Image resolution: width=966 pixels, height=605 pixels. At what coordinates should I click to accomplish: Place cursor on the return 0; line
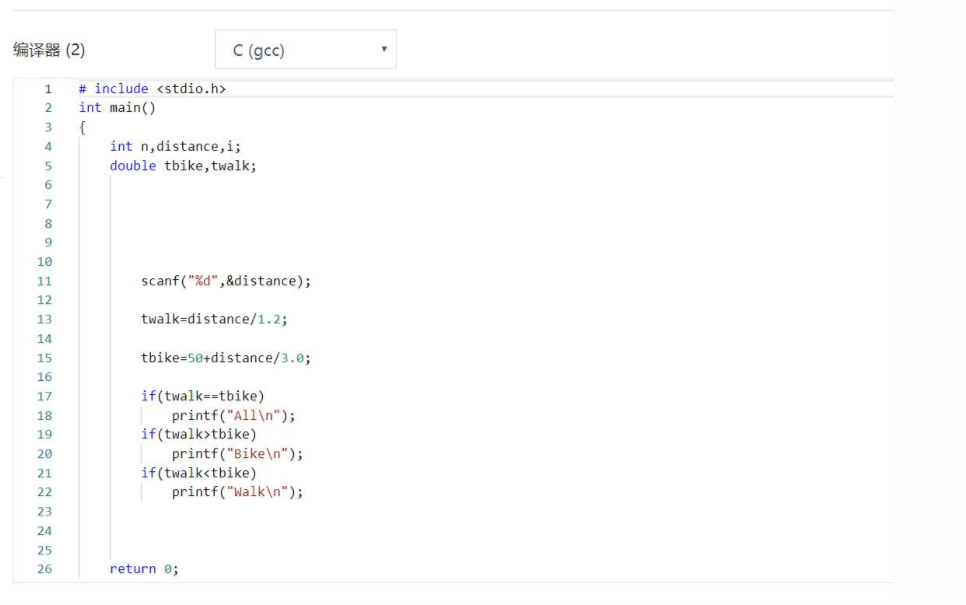(144, 569)
